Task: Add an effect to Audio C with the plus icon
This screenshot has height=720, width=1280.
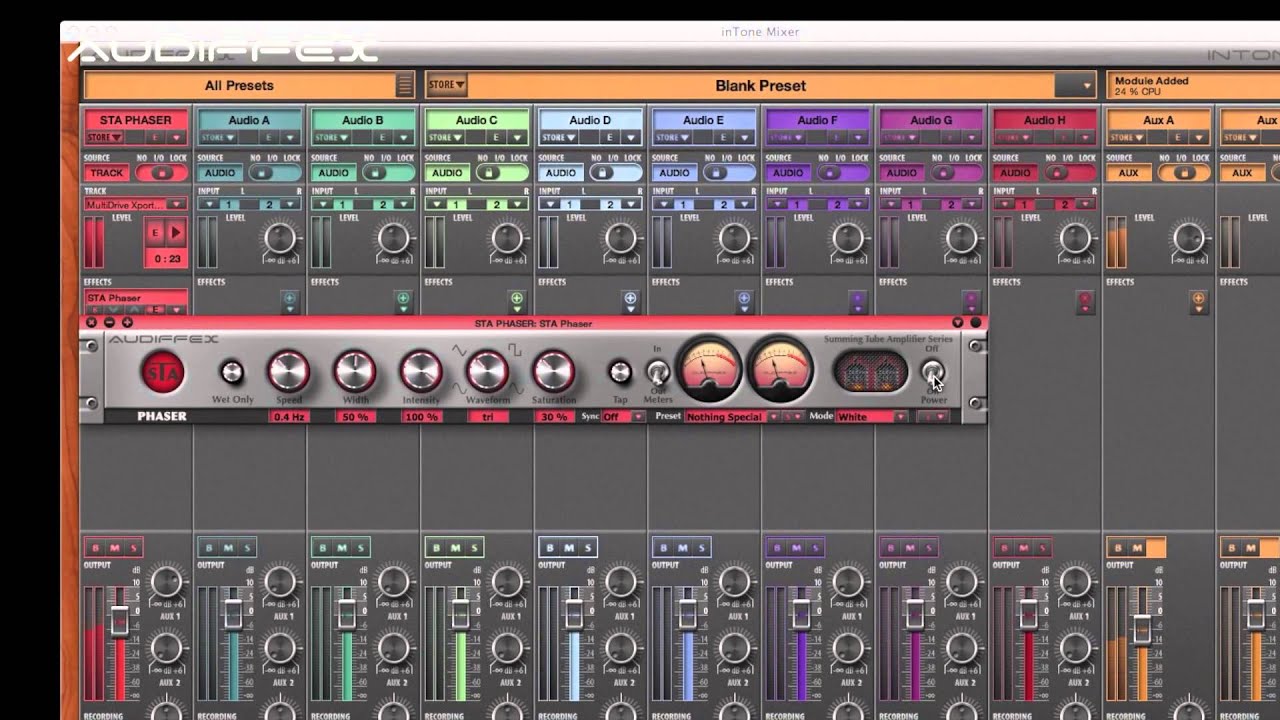Action: 517,298
